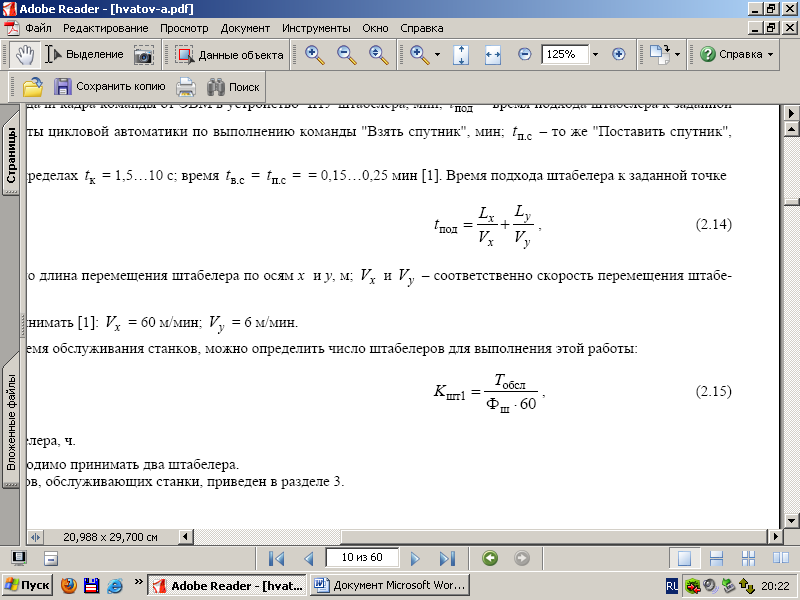
Task: Click the full screen monitor icon
Action: tap(19, 559)
